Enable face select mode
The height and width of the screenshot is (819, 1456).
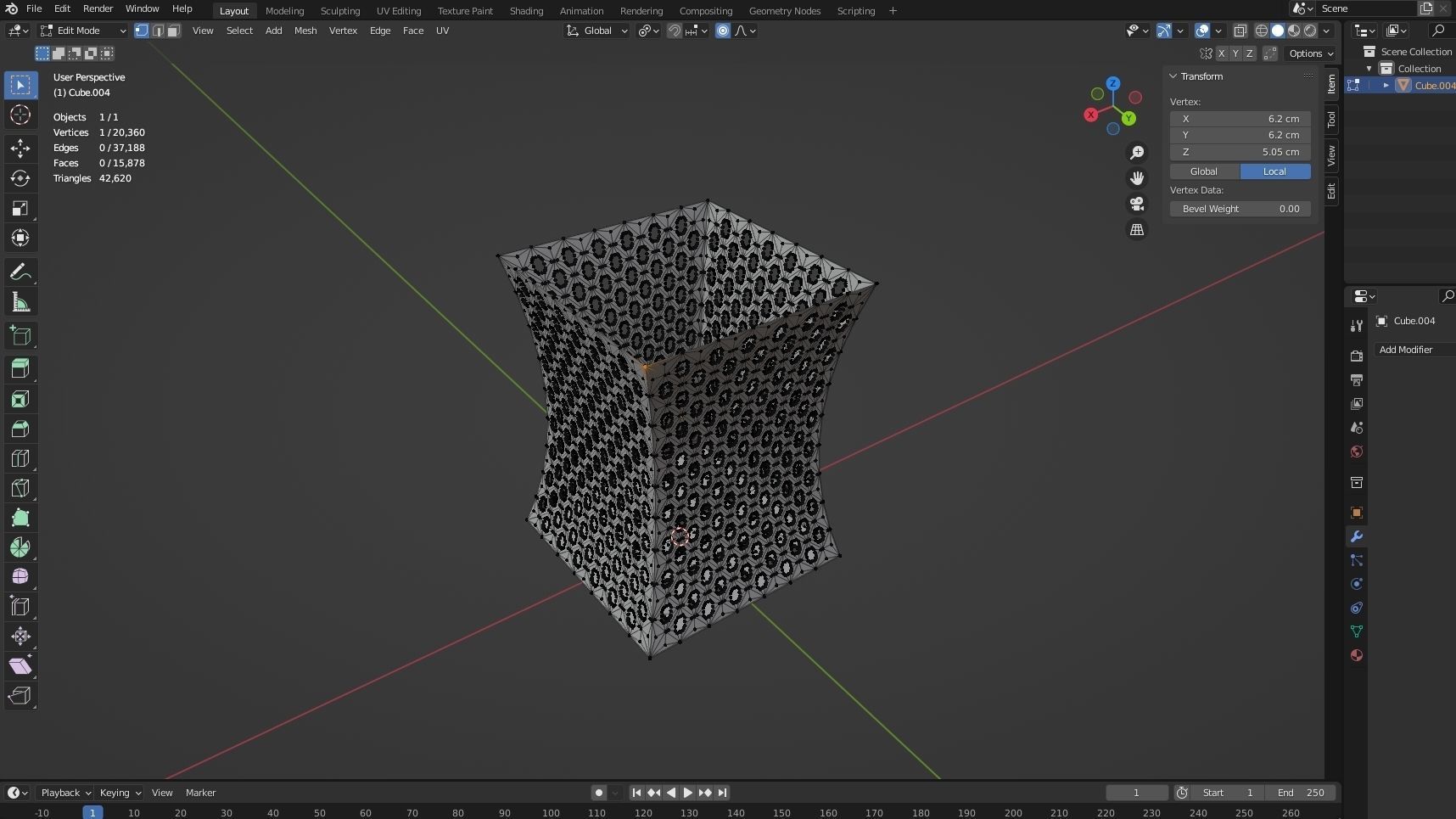(173, 31)
